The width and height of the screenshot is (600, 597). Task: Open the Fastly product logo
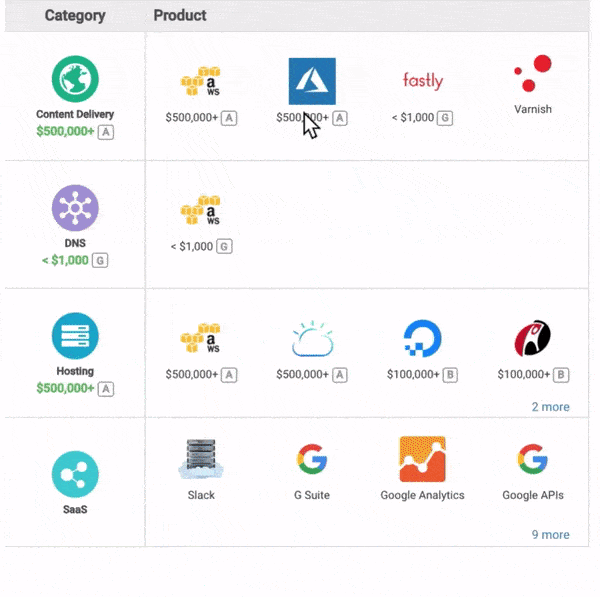[x=423, y=81]
